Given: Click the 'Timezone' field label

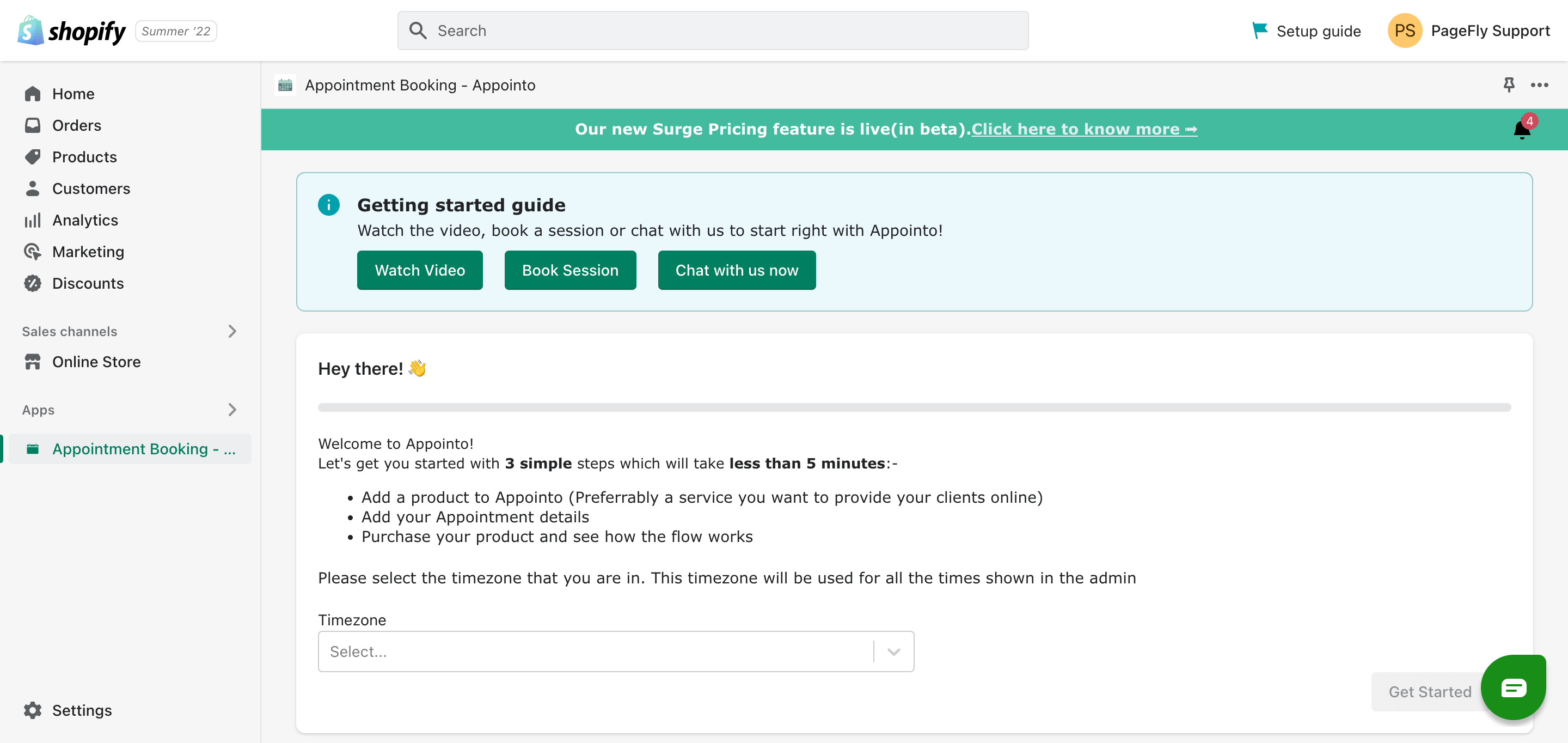Looking at the screenshot, I should pos(352,620).
